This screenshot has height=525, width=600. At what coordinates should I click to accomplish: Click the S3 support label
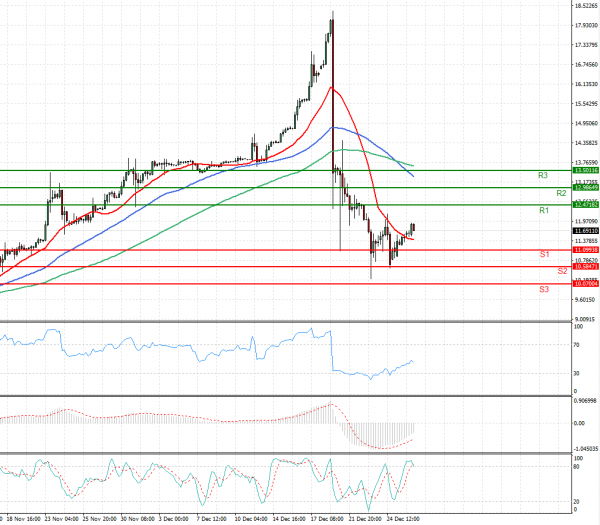[x=544, y=289]
